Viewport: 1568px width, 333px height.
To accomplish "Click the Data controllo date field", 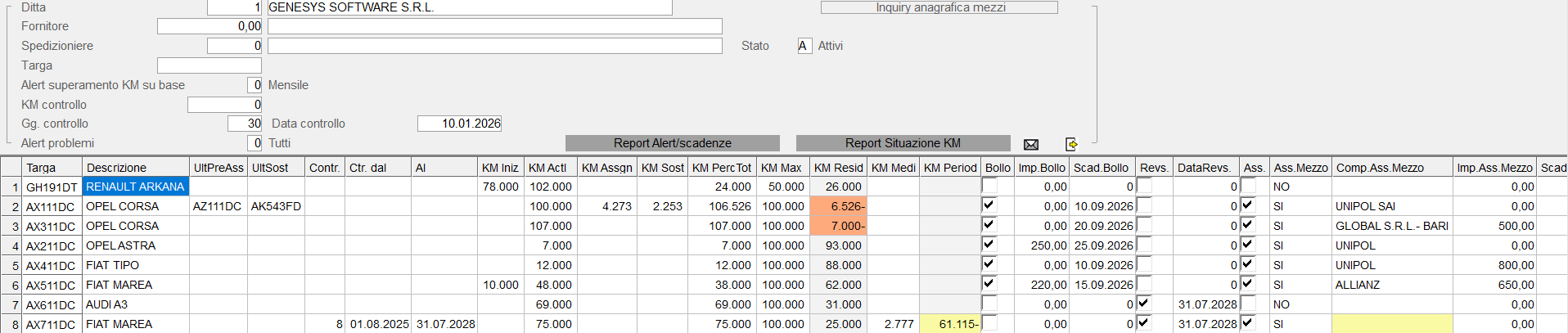I will [x=459, y=124].
